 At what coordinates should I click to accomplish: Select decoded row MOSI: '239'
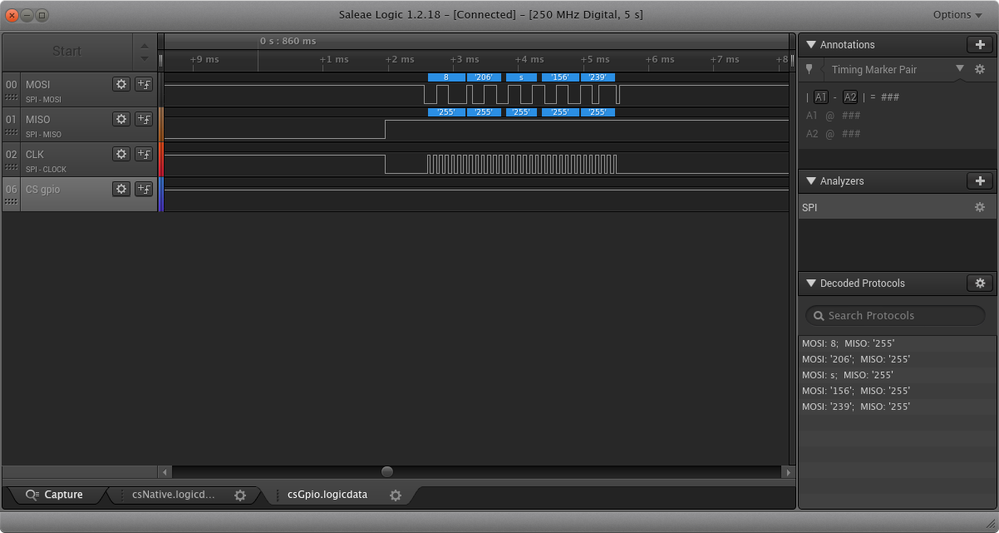(895, 406)
